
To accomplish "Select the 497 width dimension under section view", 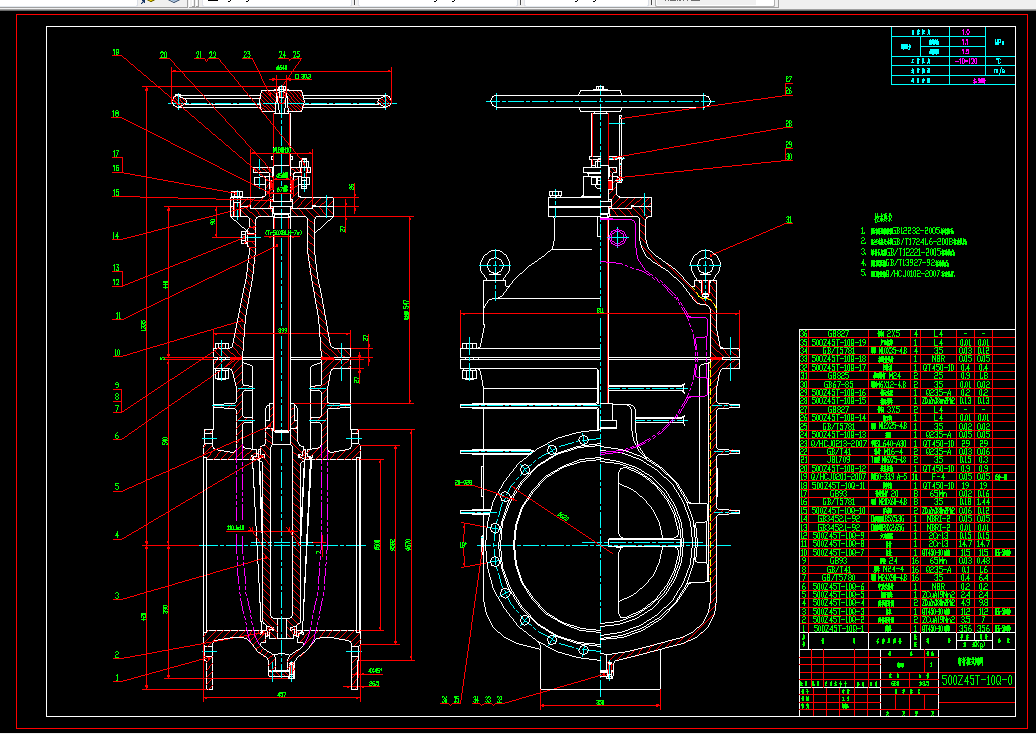I will (281, 694).
